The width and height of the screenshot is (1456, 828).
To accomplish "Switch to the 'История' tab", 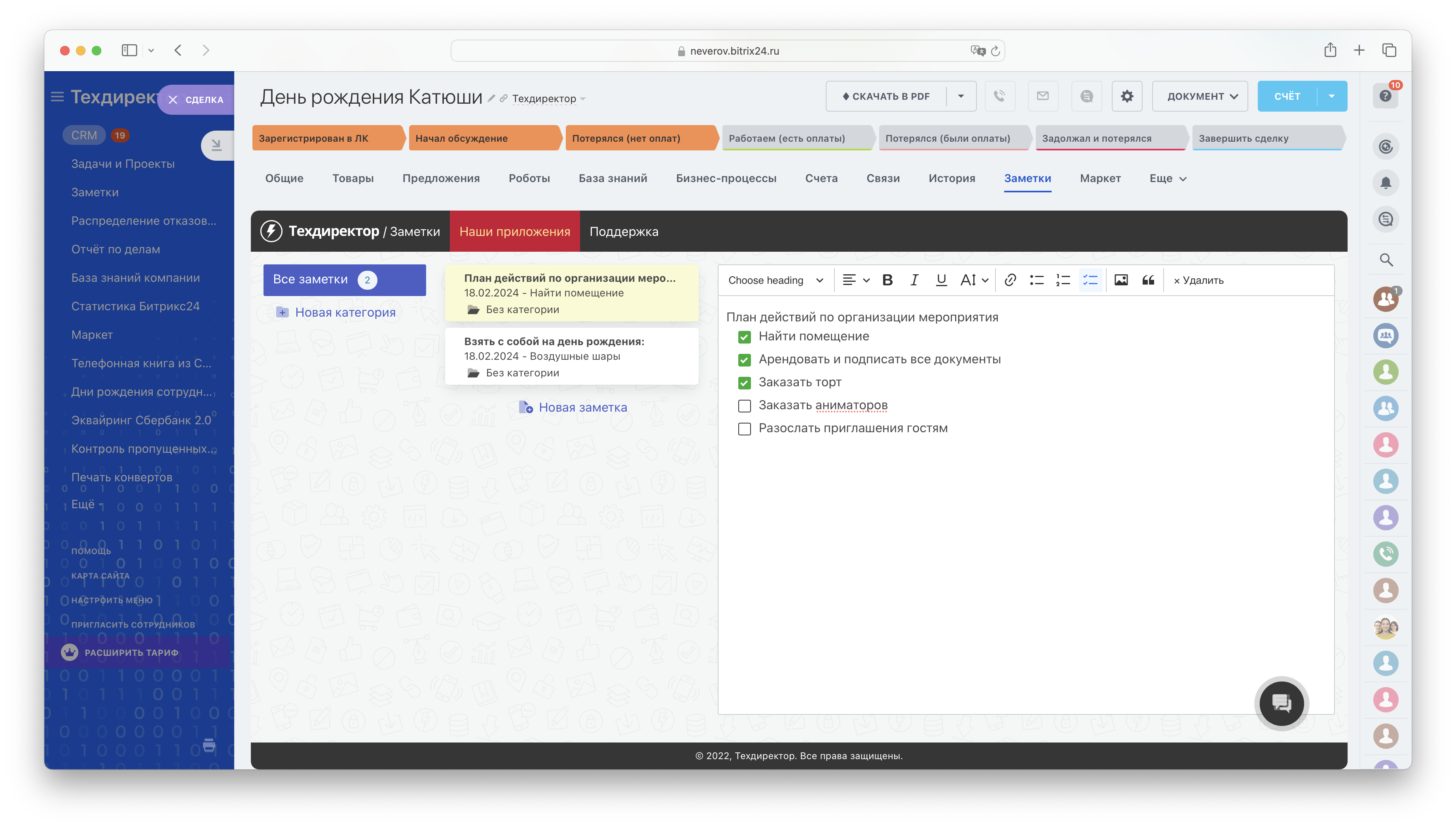I will (951, 179).
